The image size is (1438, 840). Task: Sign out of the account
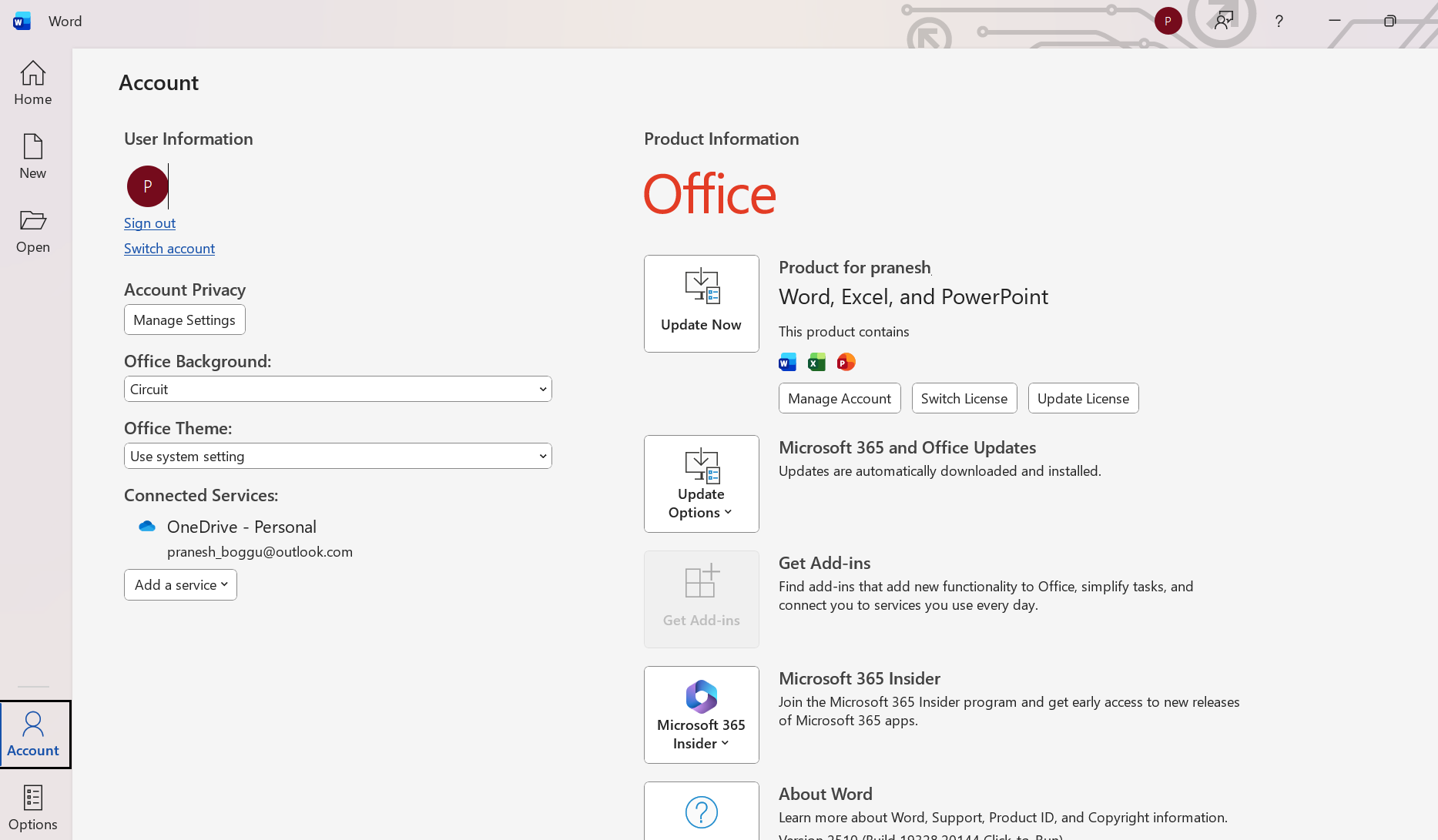(149, 223)
